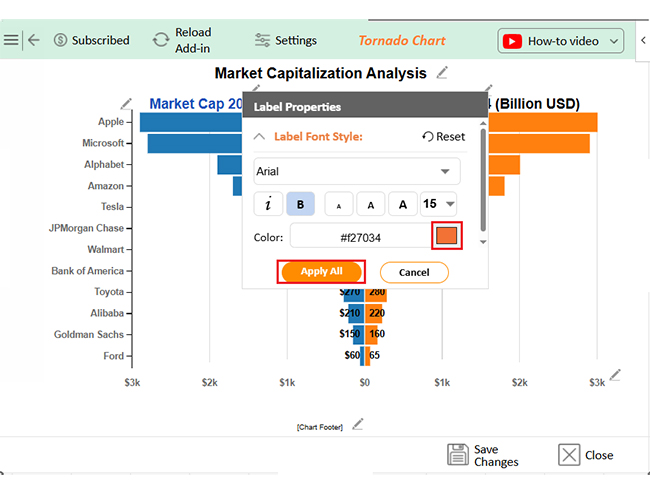The image size is (650, 494).
Task: Edit chart title with pencil icon
Action: pyautogui.click(x=442, y=73)
